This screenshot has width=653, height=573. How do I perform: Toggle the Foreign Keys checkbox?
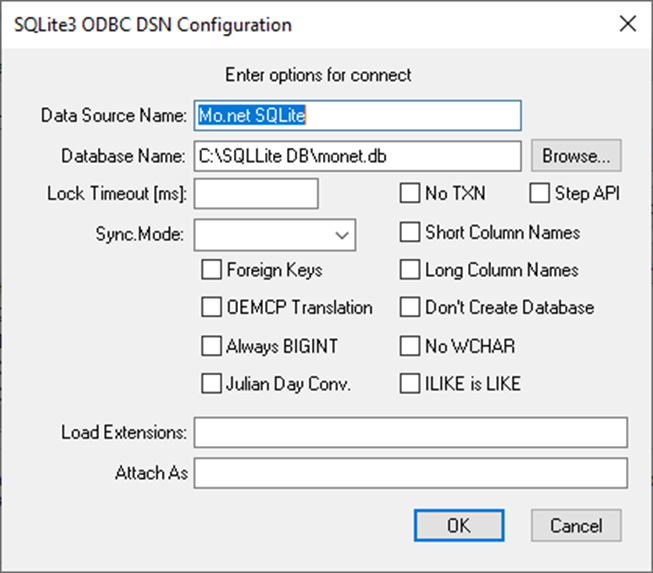click(x=211, y=270)
